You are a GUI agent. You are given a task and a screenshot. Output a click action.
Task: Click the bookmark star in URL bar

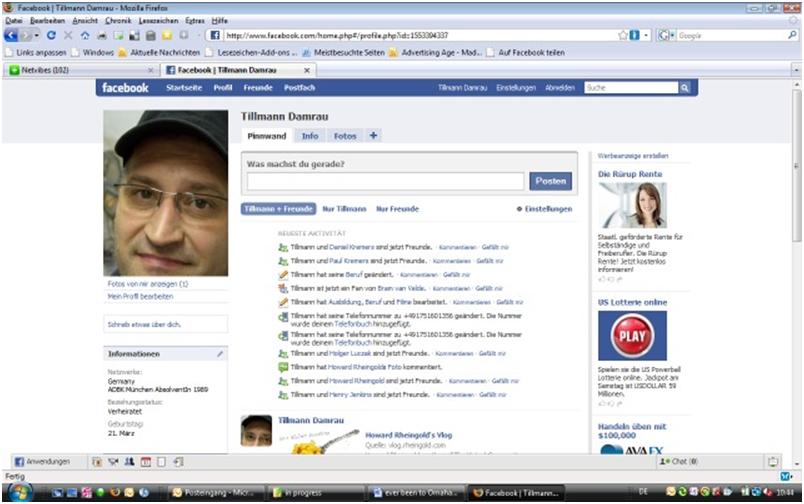[x=622, y=35]
